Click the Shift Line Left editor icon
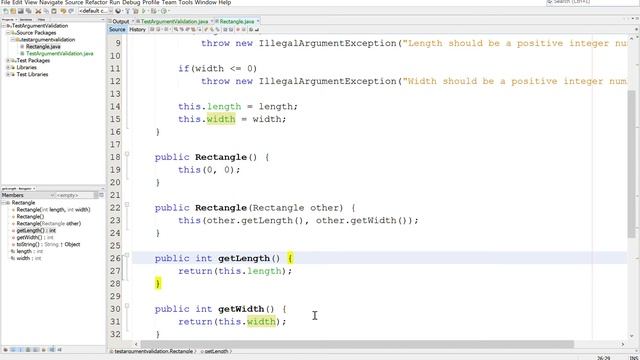This screenshot has width=640, height=360. 225,29
